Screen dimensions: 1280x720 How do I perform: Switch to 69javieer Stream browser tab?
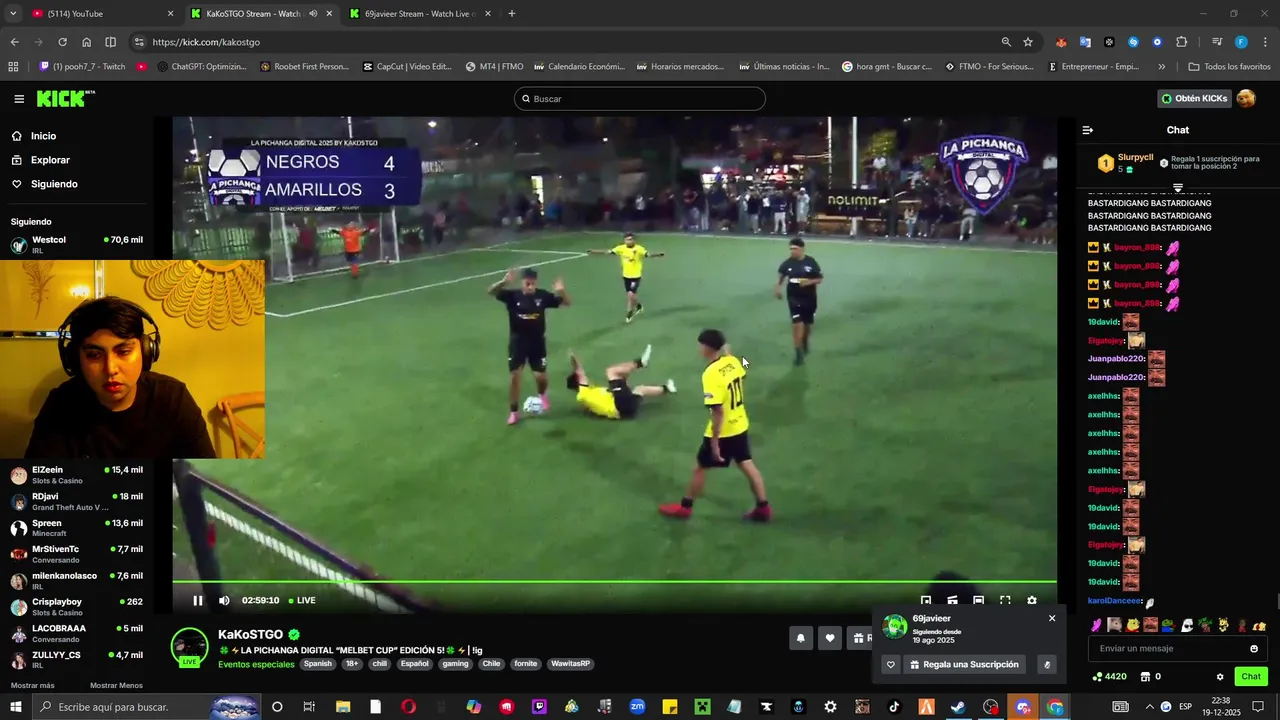pos(418,14)
